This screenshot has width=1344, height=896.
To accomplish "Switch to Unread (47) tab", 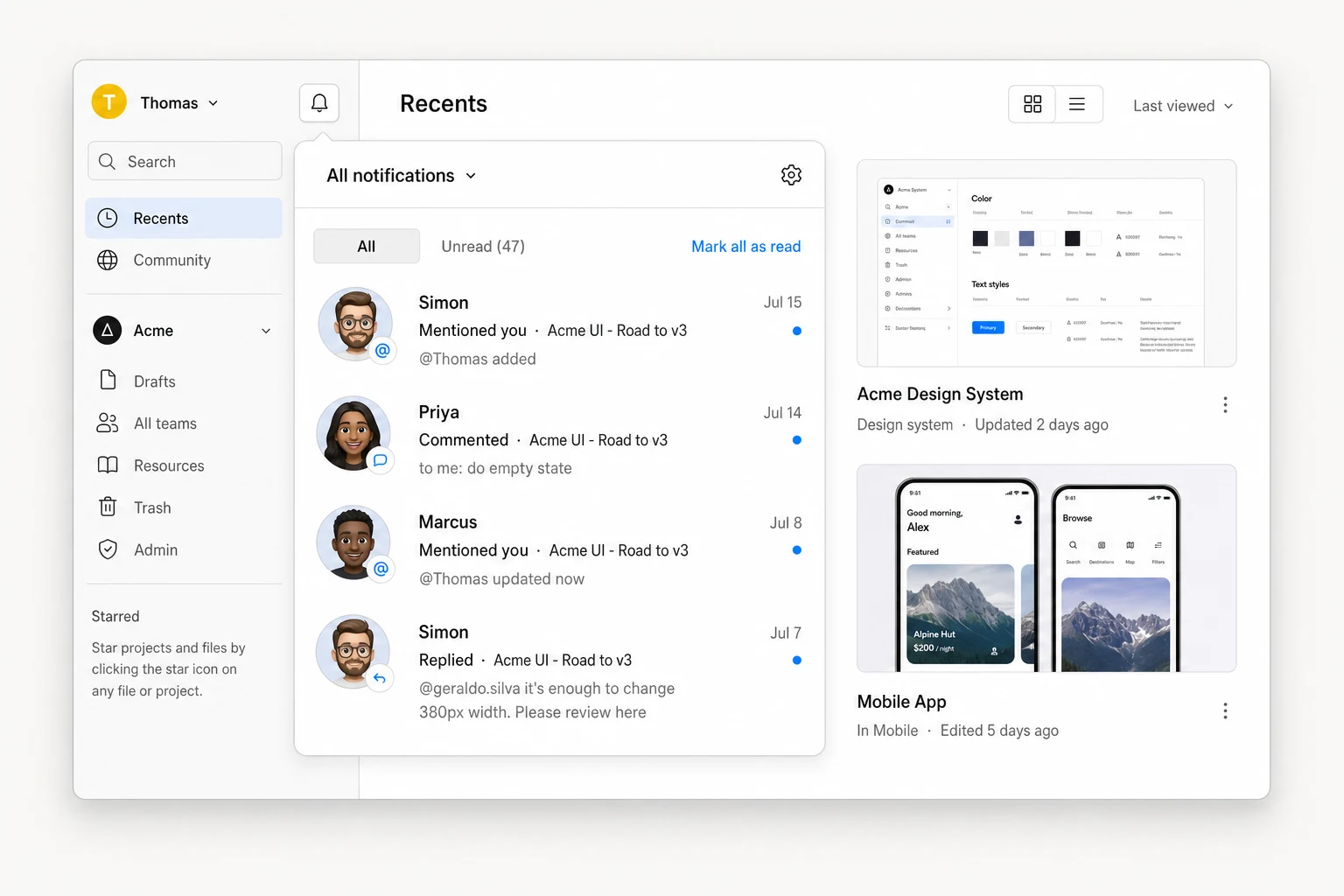I will coord(483,247).
